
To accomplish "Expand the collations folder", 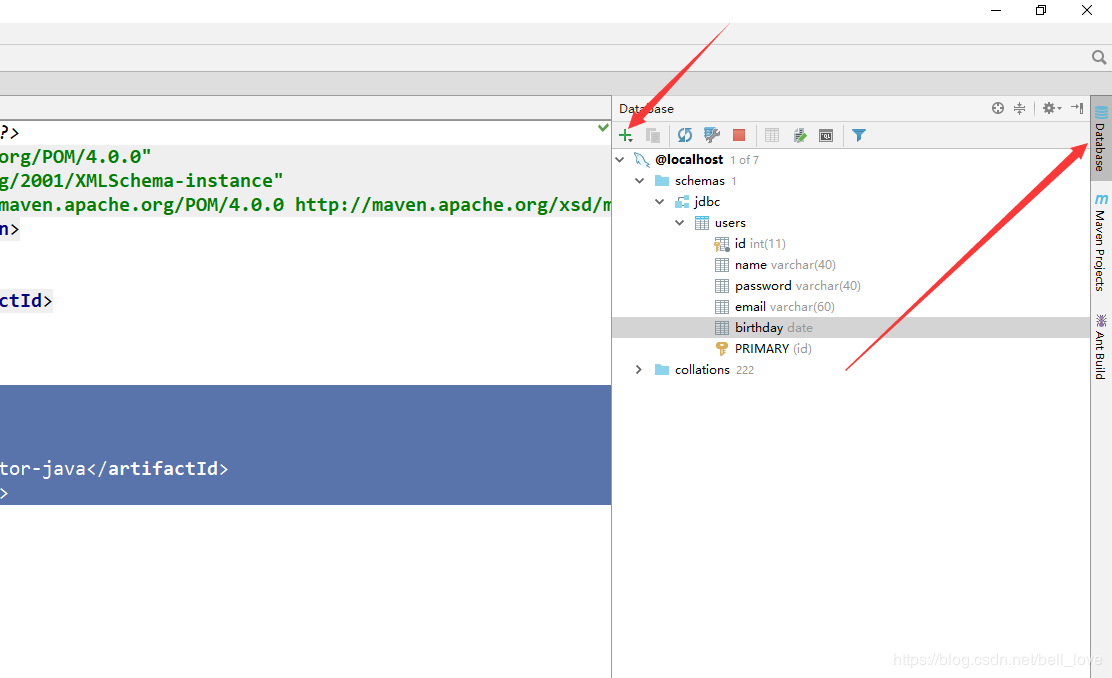I will (639, 369).
